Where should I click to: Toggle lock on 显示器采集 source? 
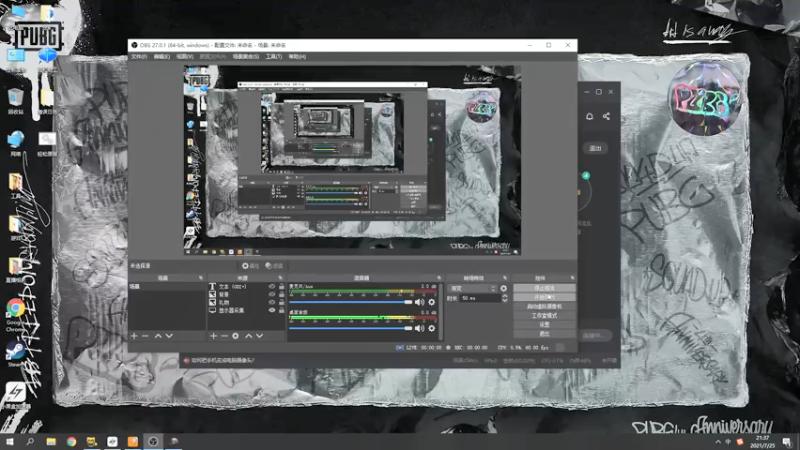282,310
